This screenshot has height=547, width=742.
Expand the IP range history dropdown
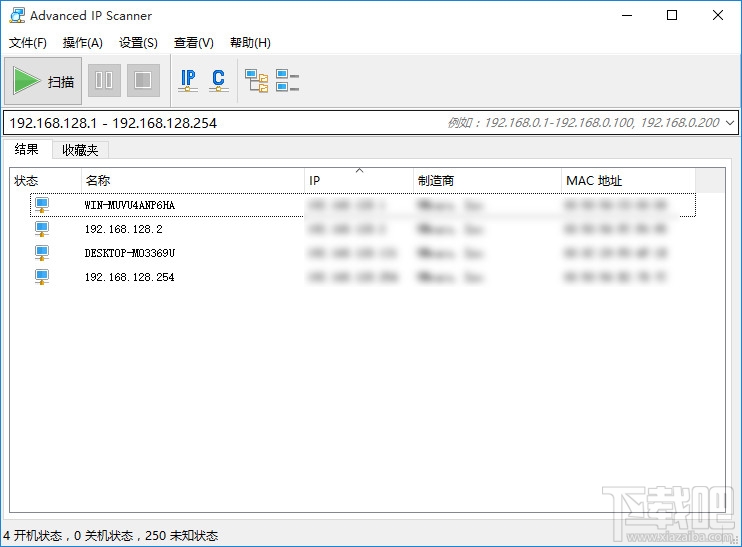point(730,123)
